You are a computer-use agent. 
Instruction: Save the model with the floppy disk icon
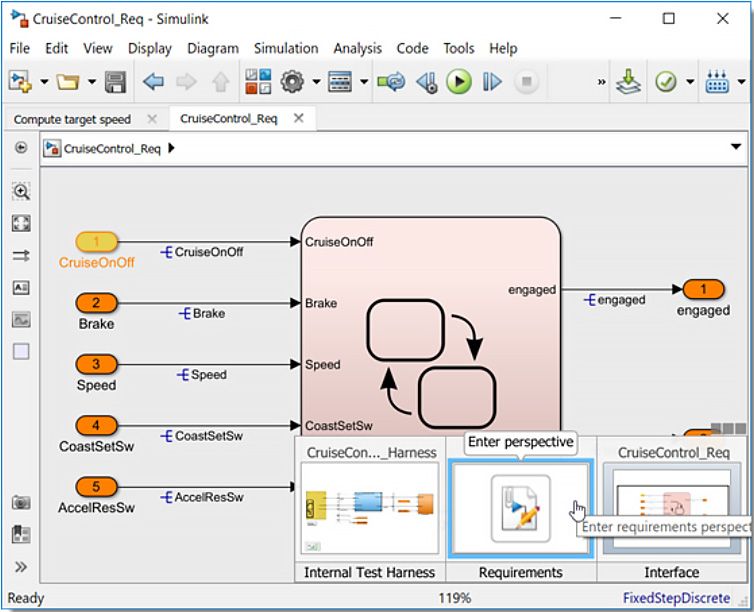pos(116,82)
